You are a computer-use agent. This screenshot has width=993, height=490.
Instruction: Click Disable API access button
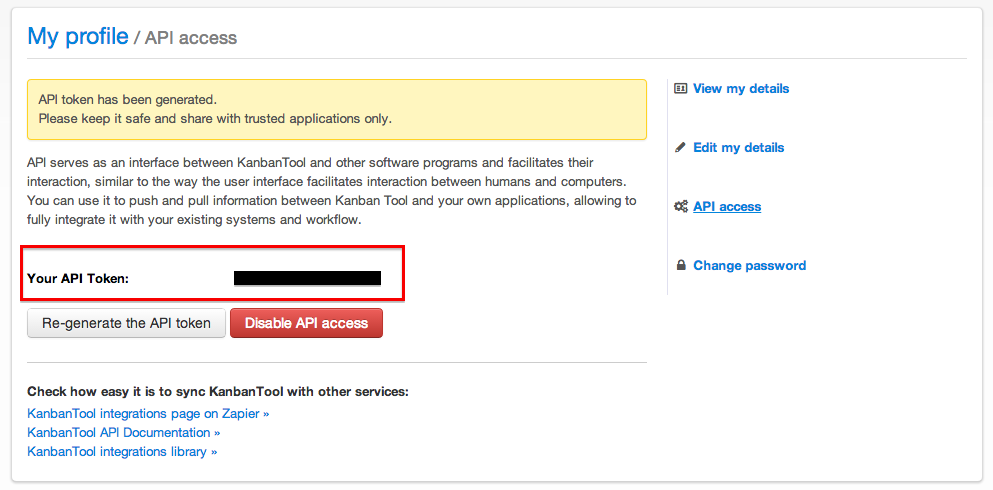coord(307,323)
